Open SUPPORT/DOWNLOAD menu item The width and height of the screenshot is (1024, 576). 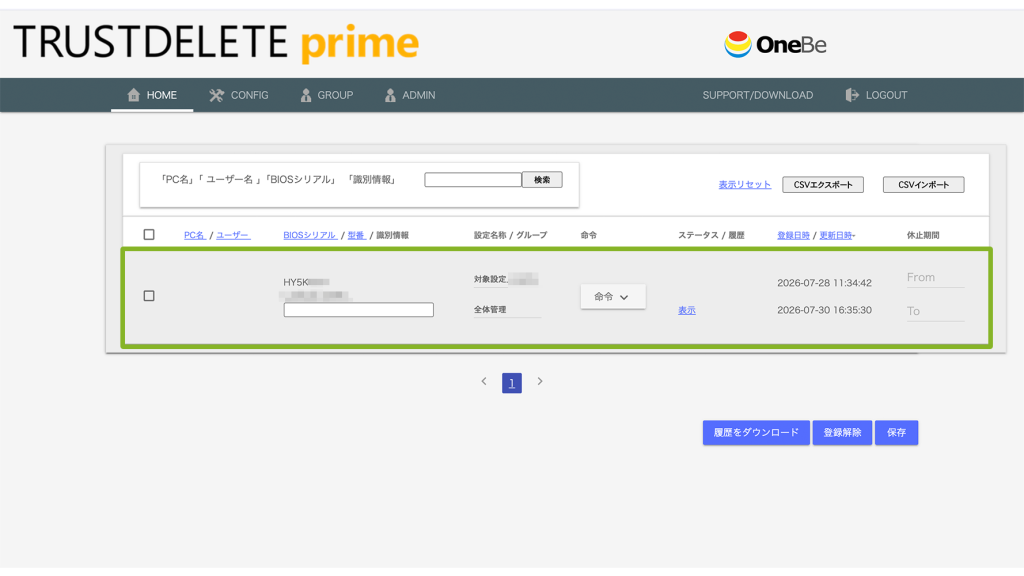click(758, 95)
